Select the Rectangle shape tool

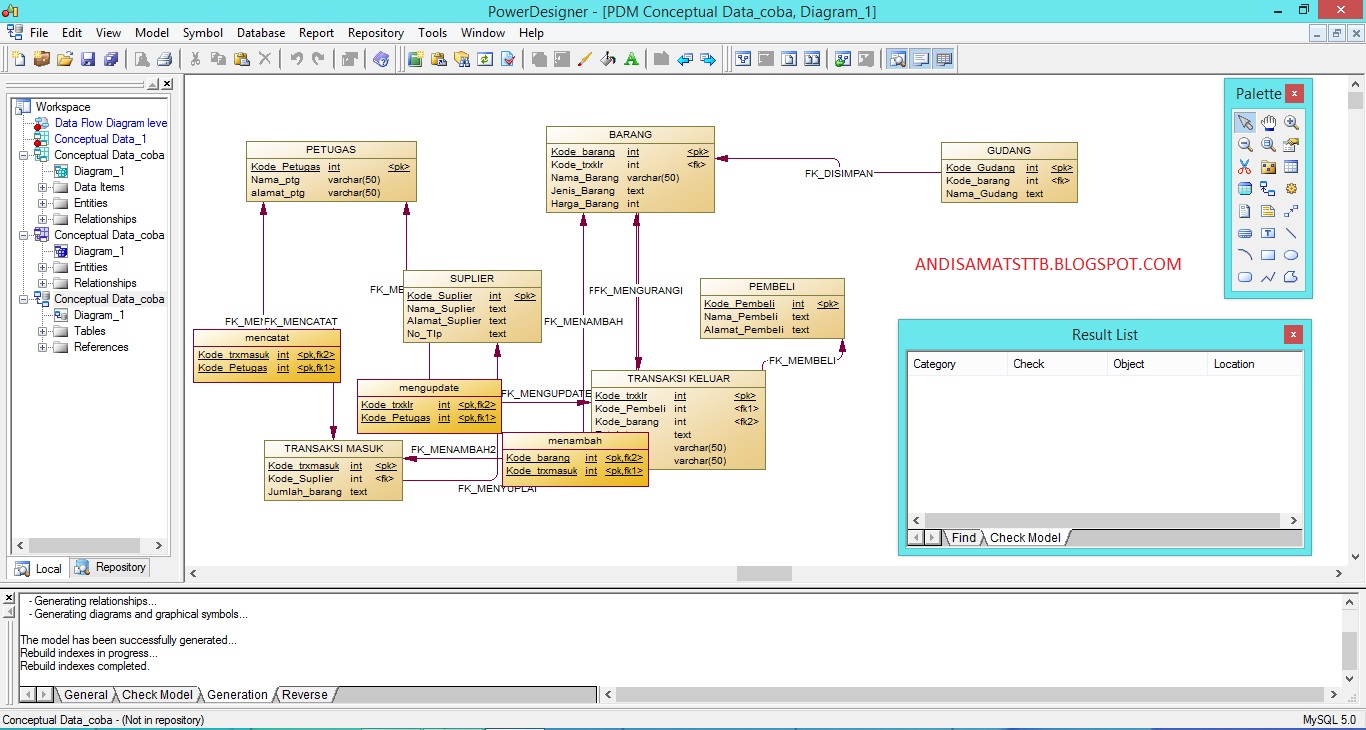[1268, 255]
